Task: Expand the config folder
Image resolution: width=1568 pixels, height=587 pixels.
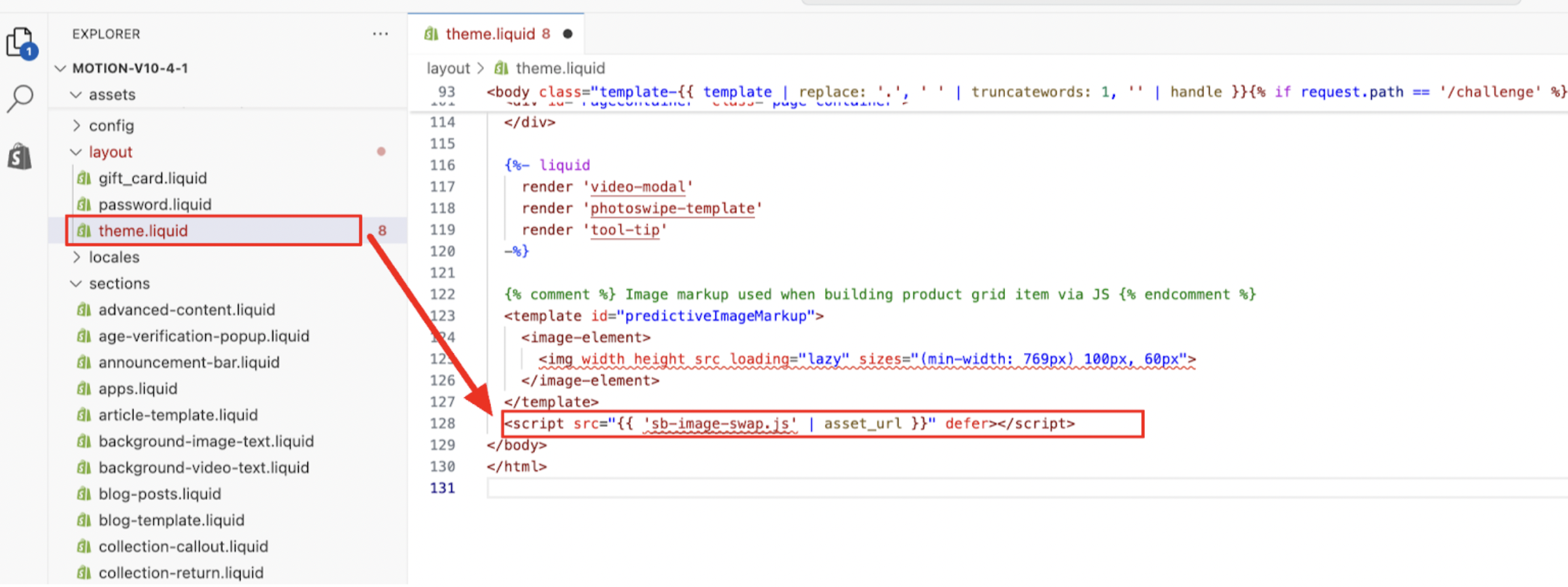Action: pyautogui.click(x=76, y=126)
